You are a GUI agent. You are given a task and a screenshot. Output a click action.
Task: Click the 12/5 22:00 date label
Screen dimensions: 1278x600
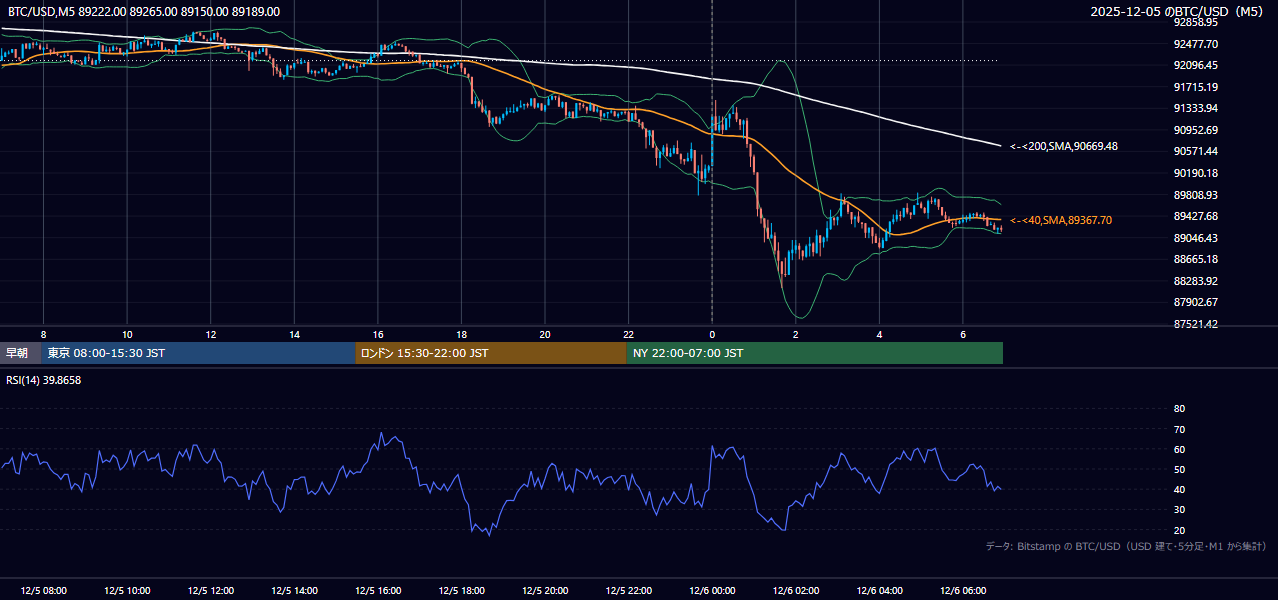coord(628,591)
